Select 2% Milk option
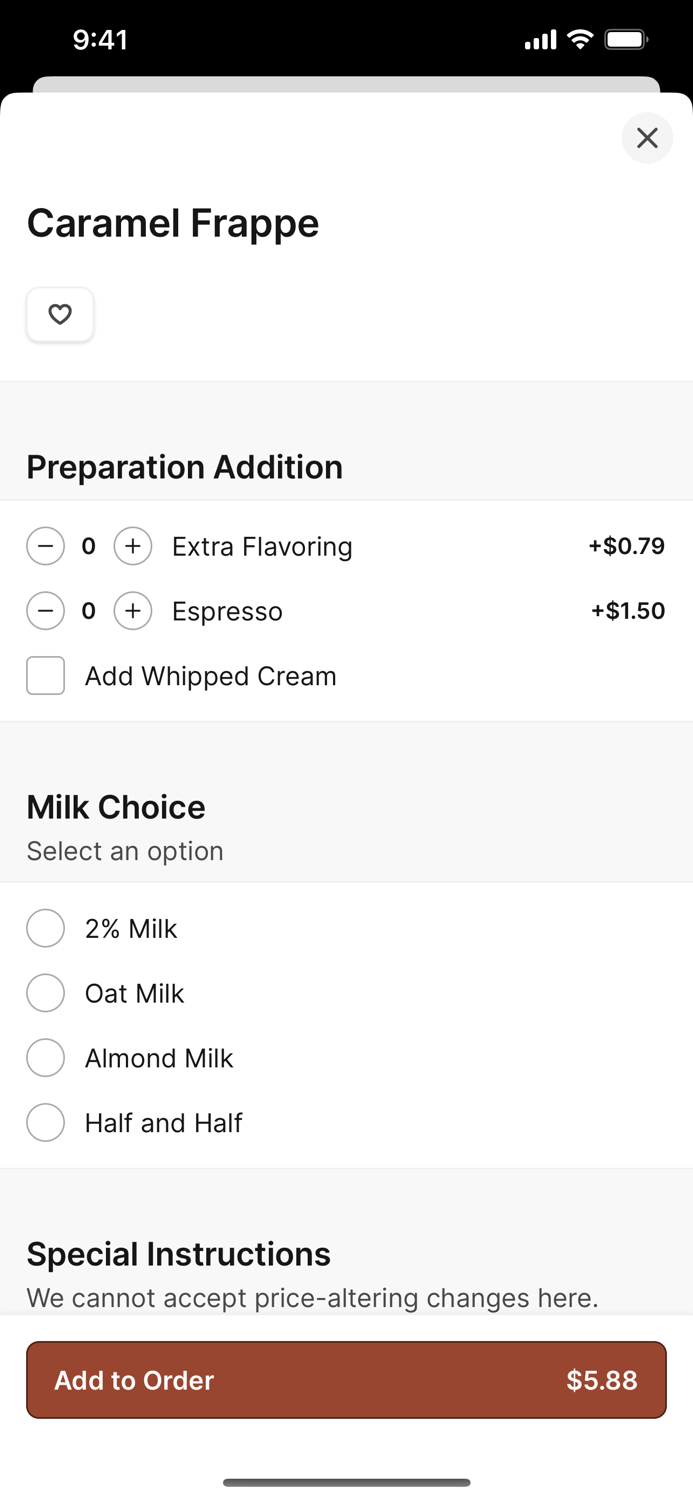693x1500 pixels. (46, 928)
